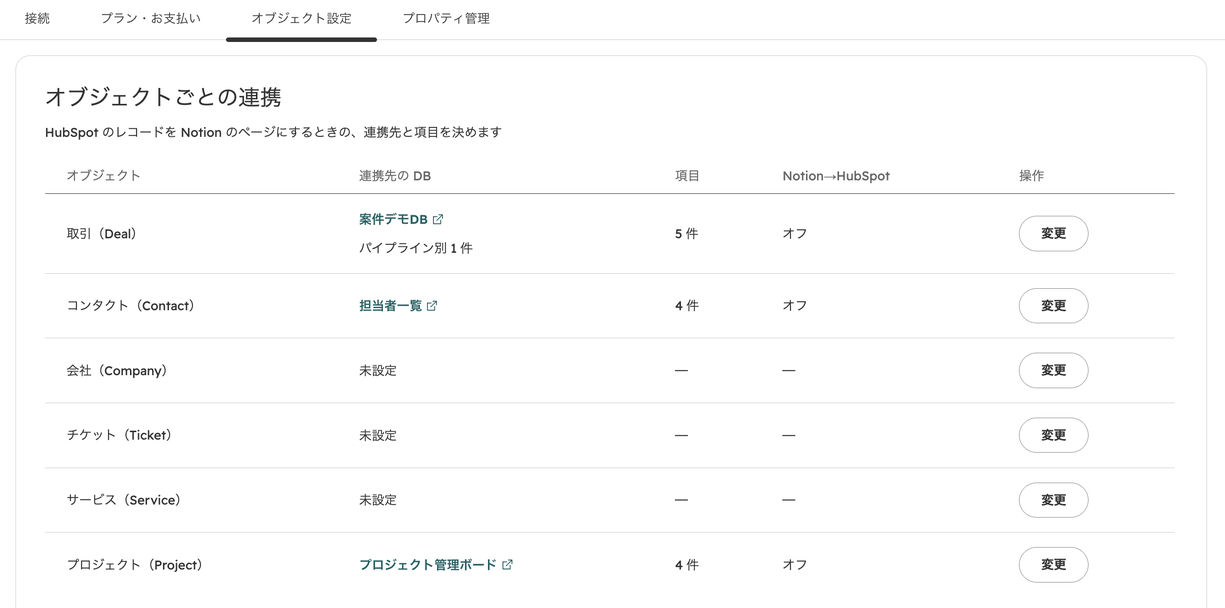Click the オブジェクト column header
This screenshot has height=608, width=1225.
(103, 176)
